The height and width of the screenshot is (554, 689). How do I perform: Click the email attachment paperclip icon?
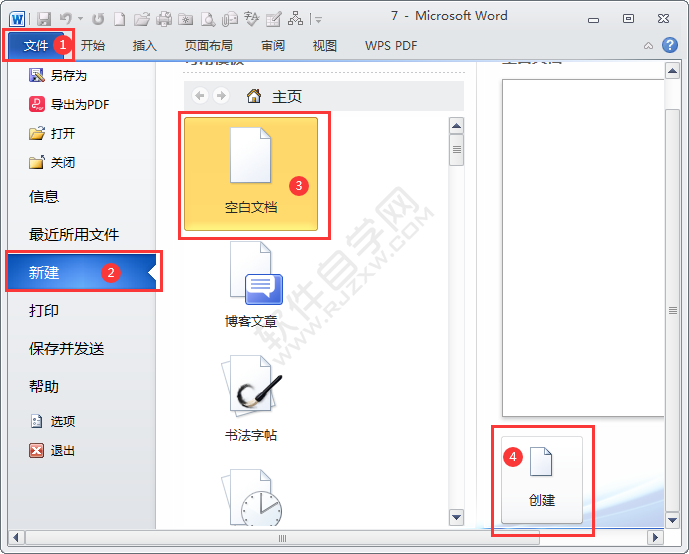(230, 19)
